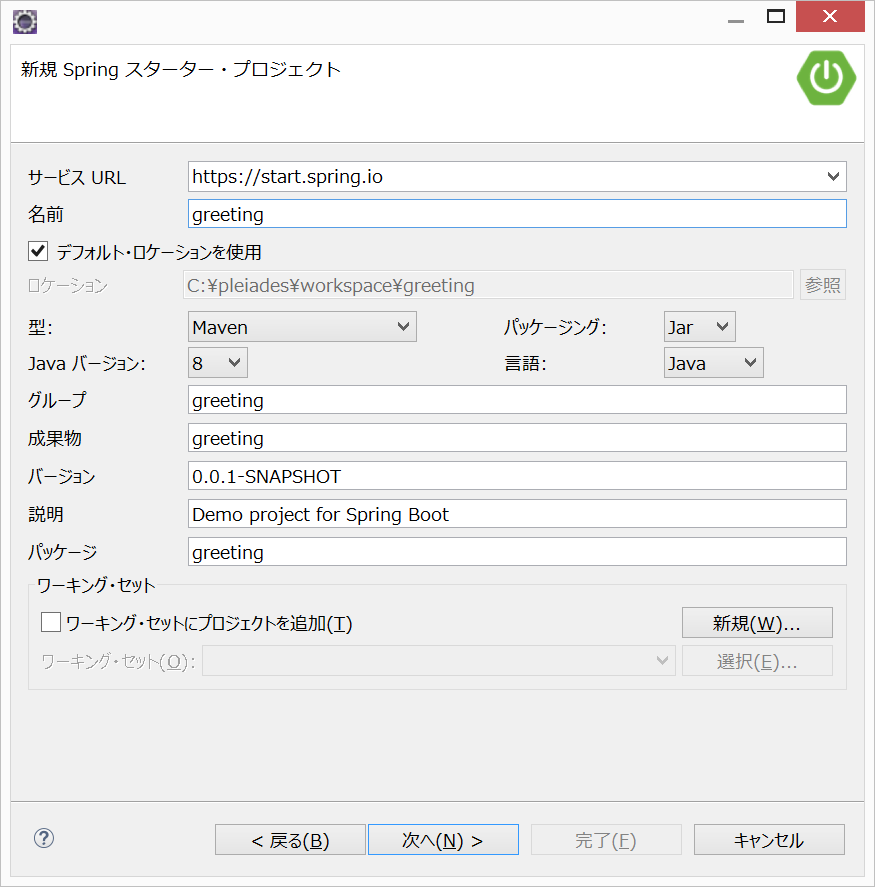This screenshot has width=875, height=887.
Task: Click the group input field
Action: [x=517, y=400]
